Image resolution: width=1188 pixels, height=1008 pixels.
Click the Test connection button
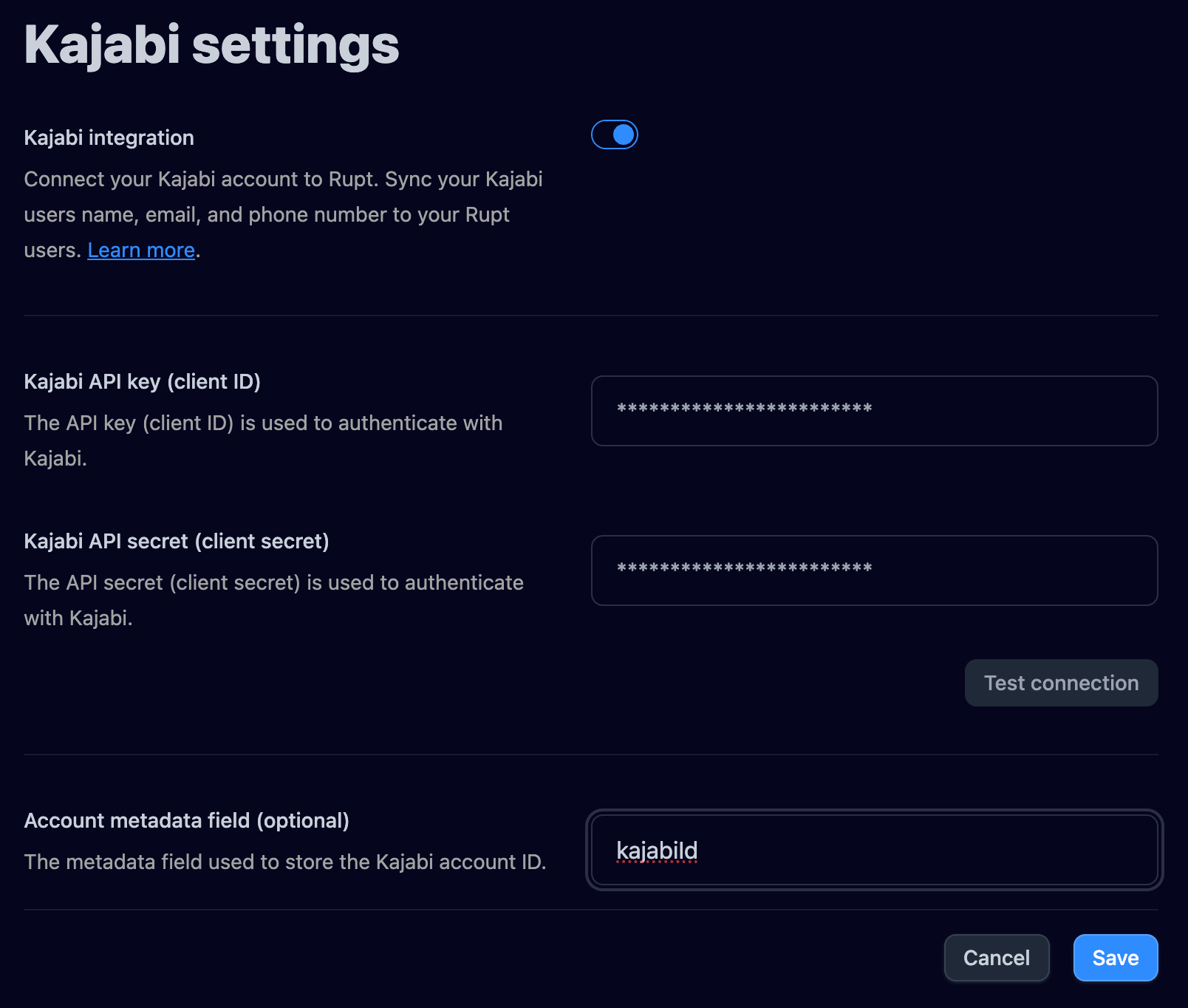pyautogui.click(x=1061, y=683)
